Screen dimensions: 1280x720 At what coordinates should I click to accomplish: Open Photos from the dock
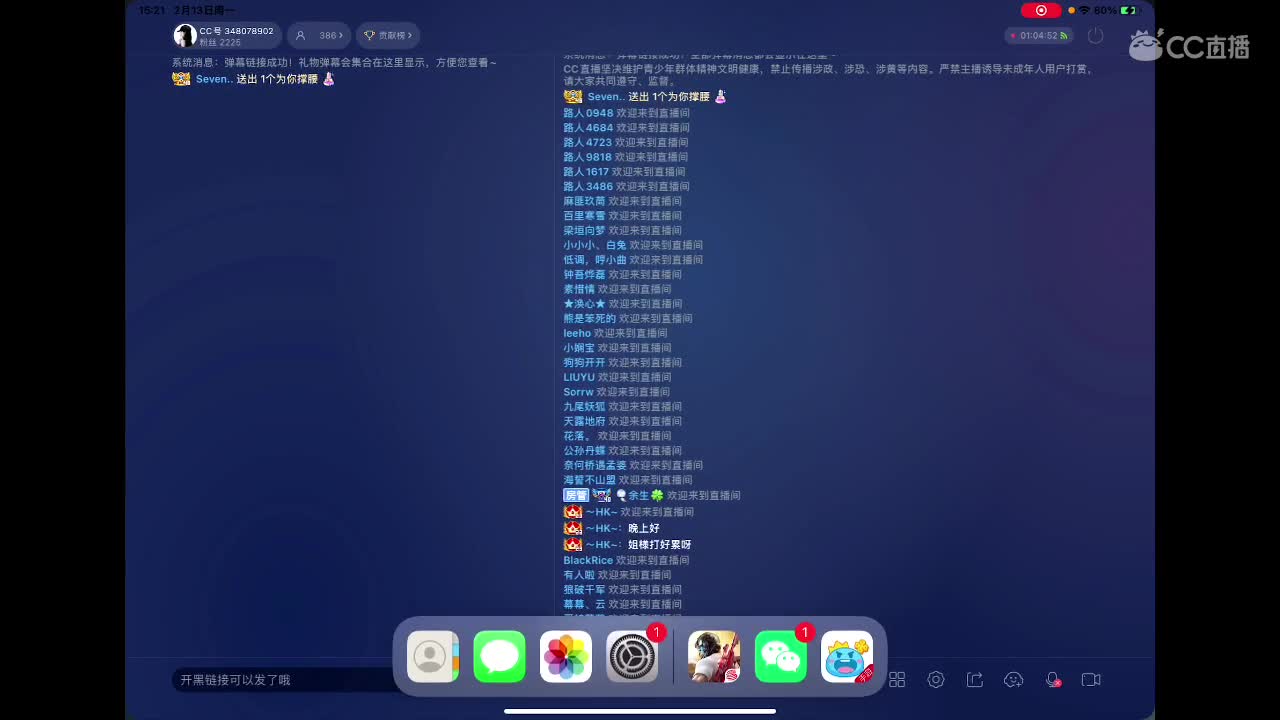565,657
